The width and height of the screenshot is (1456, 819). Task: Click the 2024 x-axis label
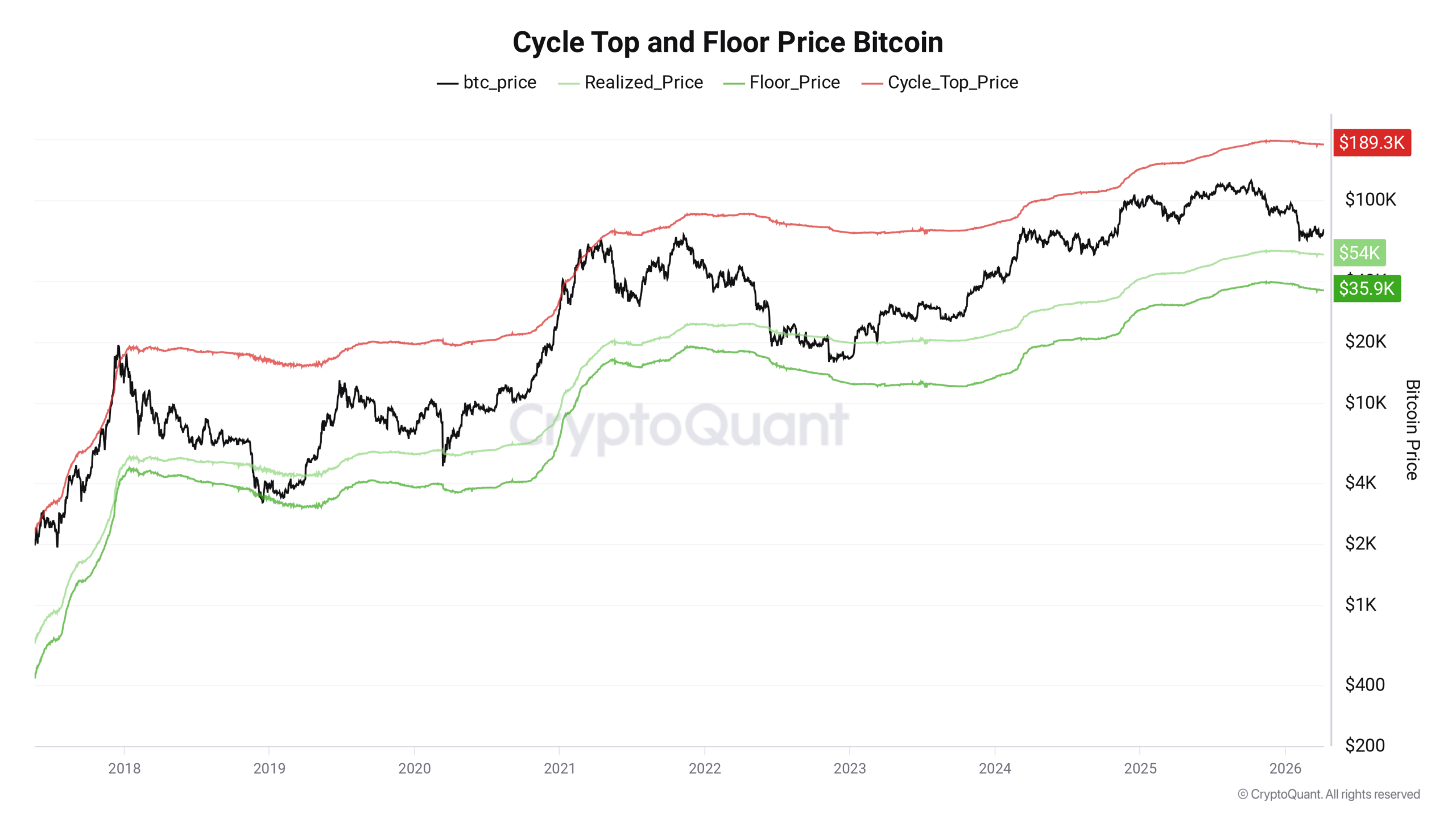pos(994,768)
